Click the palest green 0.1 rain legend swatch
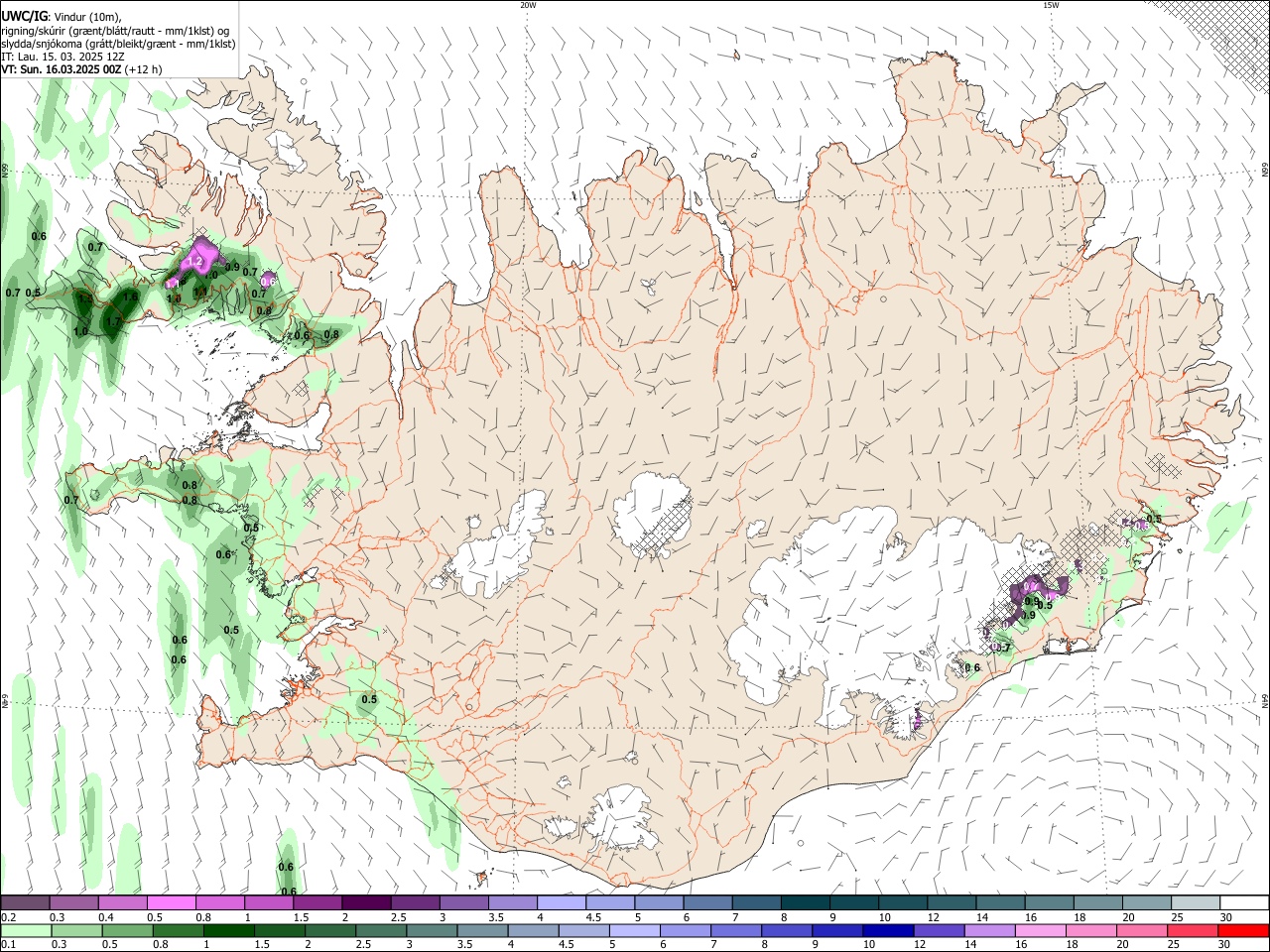The height and width of the screenshot is (952, 1270). point(26,930)
